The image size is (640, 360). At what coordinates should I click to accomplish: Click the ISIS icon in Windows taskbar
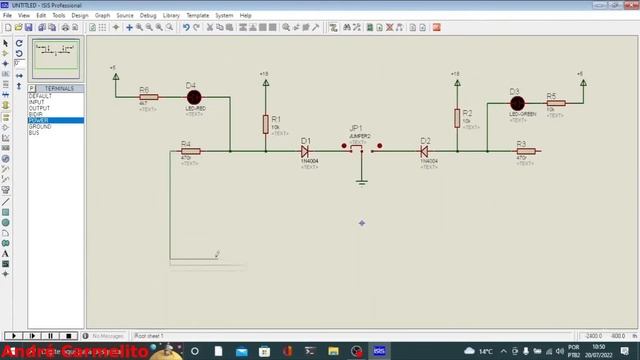click(x=379, y=351)
